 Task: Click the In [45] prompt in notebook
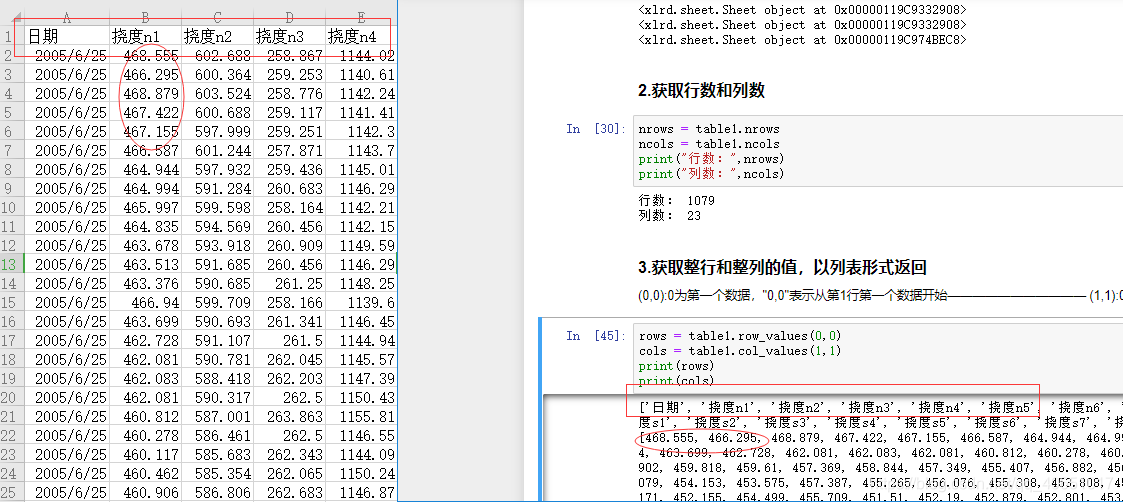(596, 336)
